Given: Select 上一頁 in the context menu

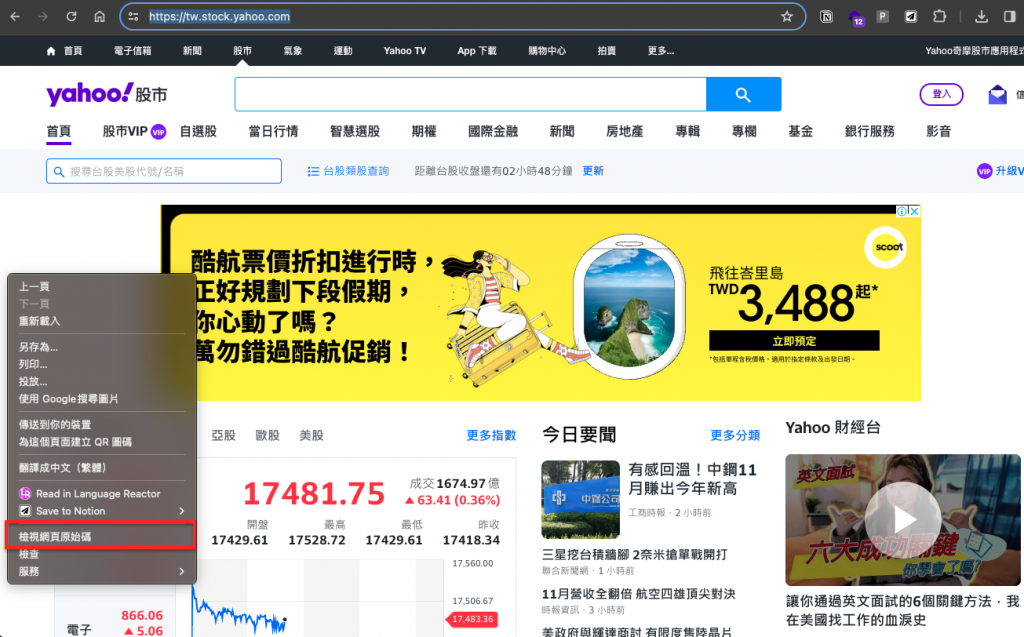Looking at the screenshot, I should (101, 286).
